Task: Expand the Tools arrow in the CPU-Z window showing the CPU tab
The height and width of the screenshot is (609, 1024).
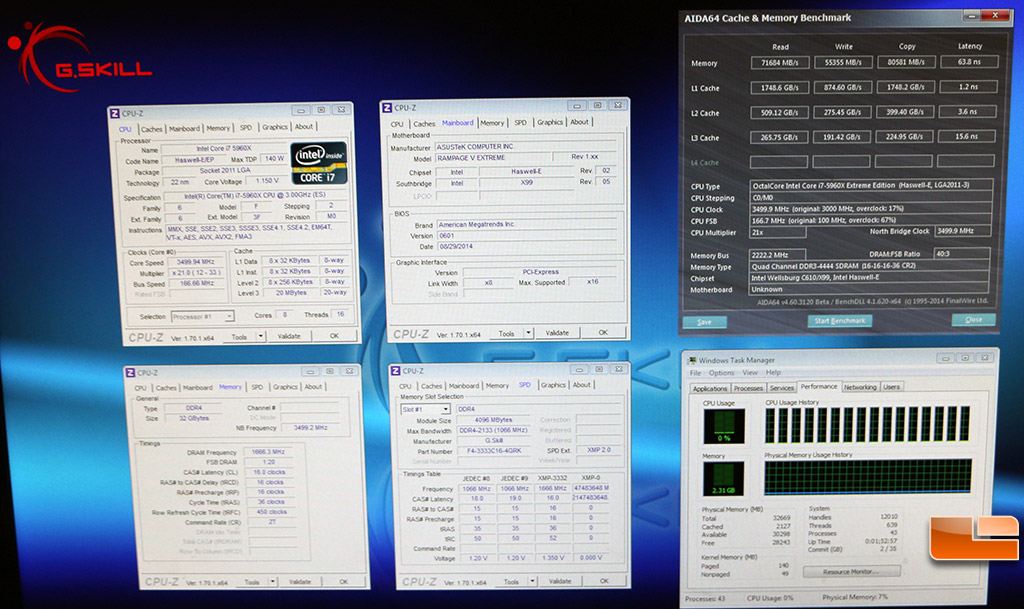Action: [261, 336]
